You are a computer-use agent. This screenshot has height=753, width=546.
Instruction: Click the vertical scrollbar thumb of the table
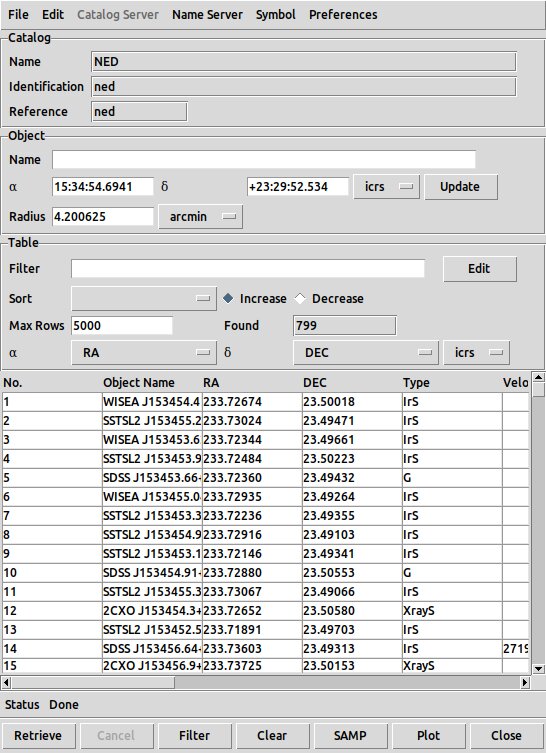pos(538,389)
